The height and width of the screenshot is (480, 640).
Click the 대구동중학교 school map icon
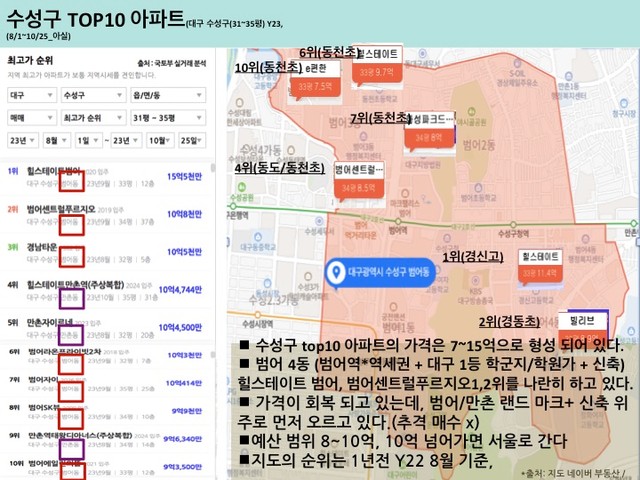(x=258, y=237)
